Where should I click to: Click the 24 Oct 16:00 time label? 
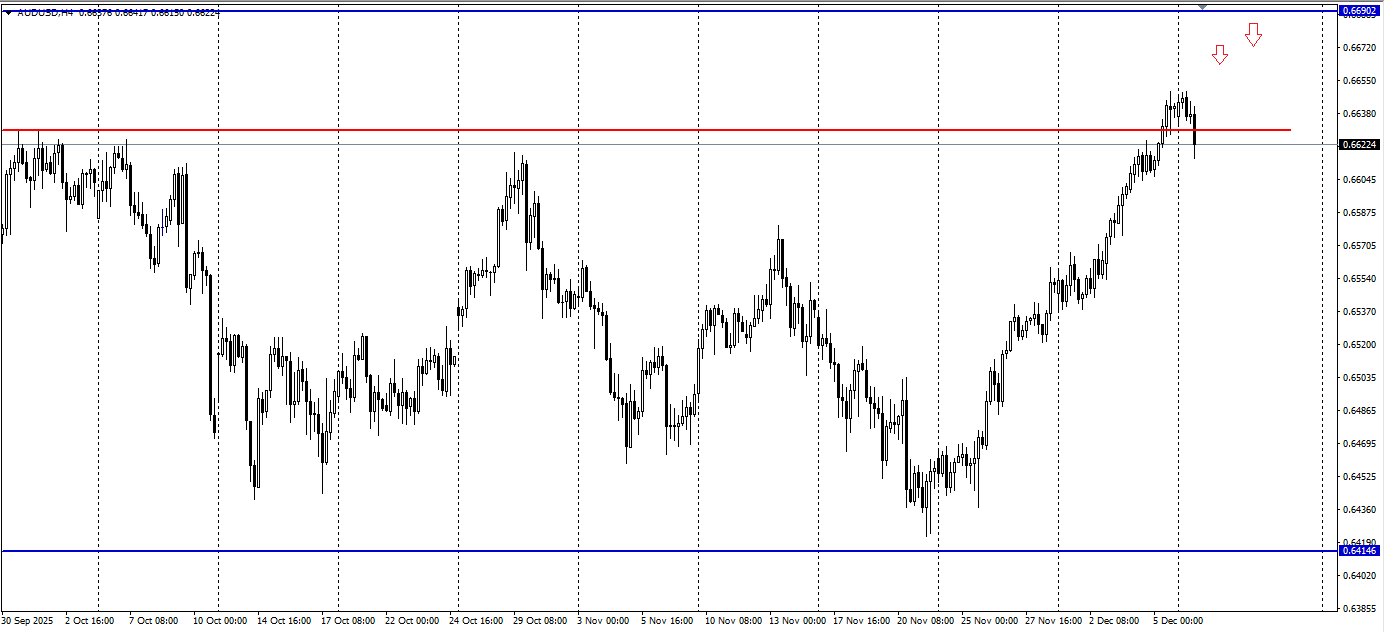pos(476,621)
